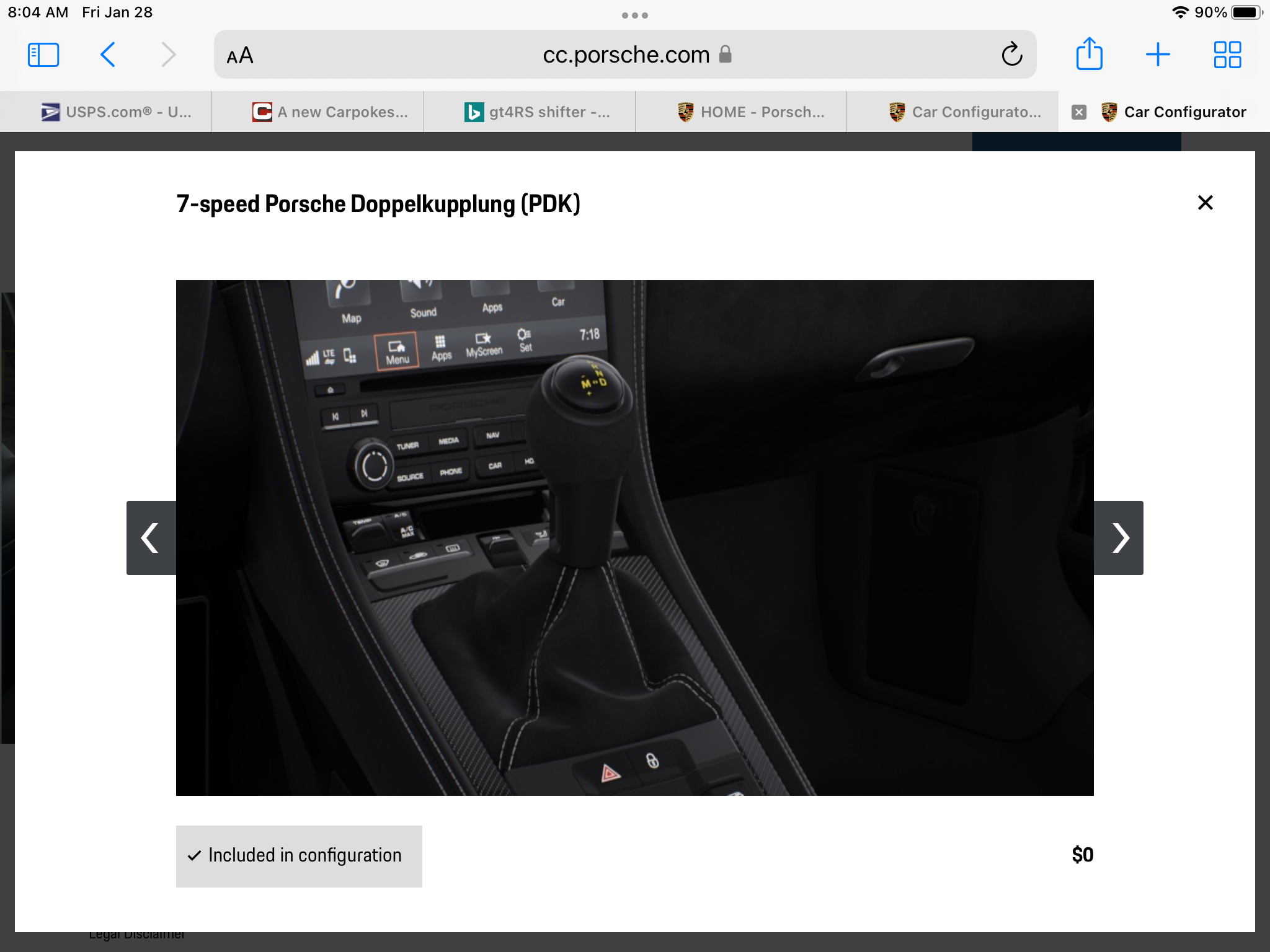Image resolution: width=1270 pixels, height=952 pixels.
Task: Tap the 7-speed Porsche Doppelkupplung heading
Action: (x=378, y=204)
